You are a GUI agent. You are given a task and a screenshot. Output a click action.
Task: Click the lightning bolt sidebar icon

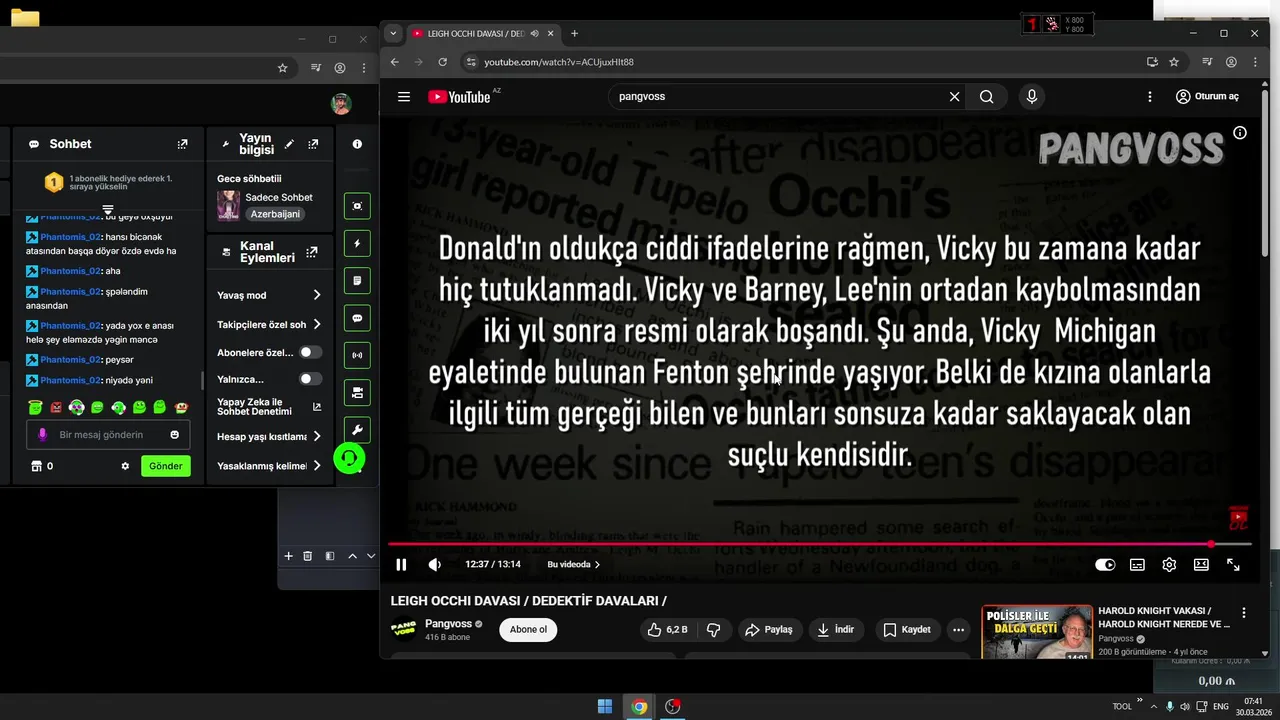pyautogui.click(x=357, y=244)
